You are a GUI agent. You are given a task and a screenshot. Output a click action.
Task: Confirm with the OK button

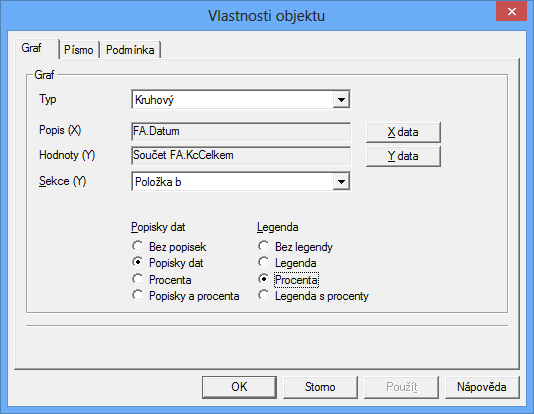[x=239, y=387]
